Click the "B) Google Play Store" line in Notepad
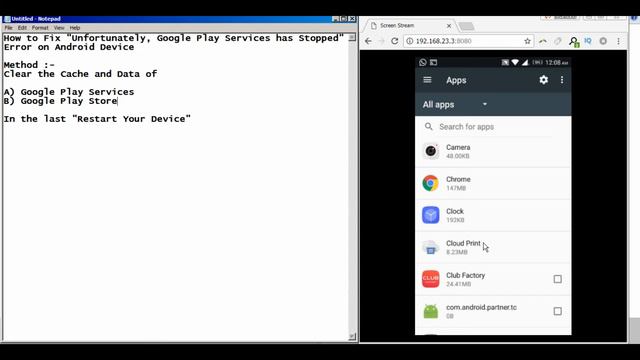The height and width of the screenshot is (360, 640). pyautogui.click(x=60, y=101)
